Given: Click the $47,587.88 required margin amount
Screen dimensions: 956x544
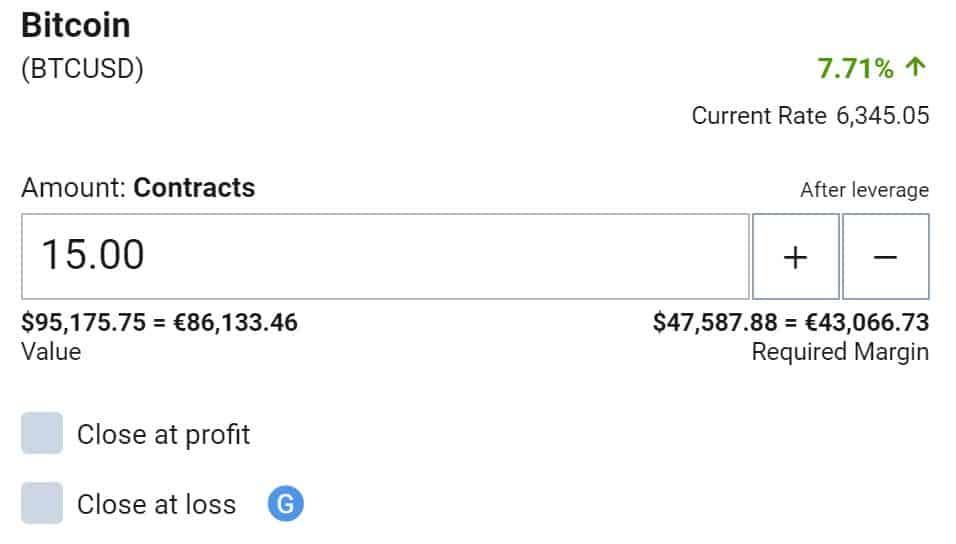Looking at the screenshot, I should 715,322.
